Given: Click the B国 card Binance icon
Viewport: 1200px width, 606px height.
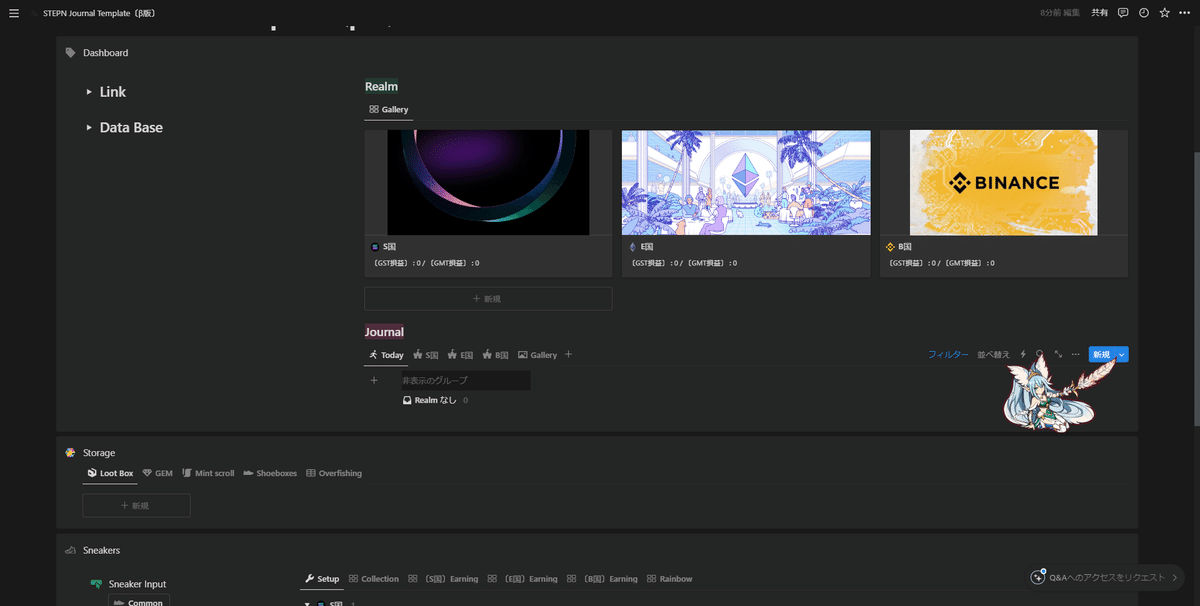Looking at the screenshot, I should (890, 246).
